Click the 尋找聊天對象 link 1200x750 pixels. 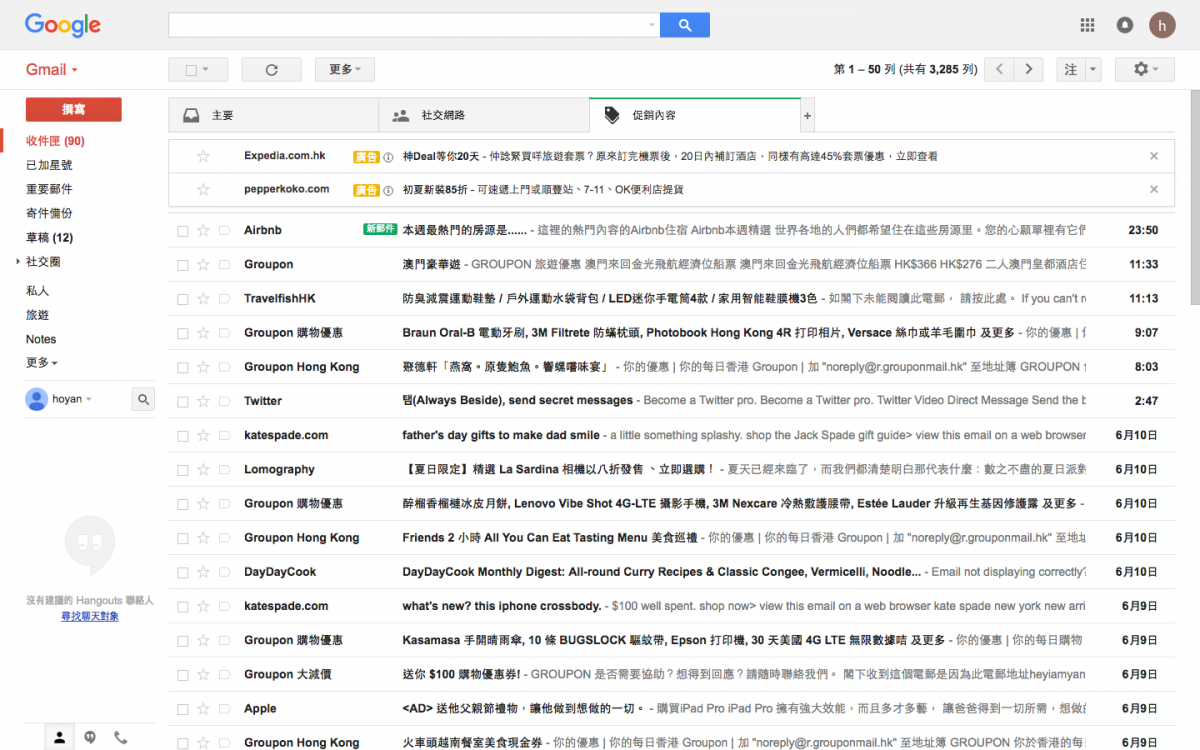[x=90, y=617]
